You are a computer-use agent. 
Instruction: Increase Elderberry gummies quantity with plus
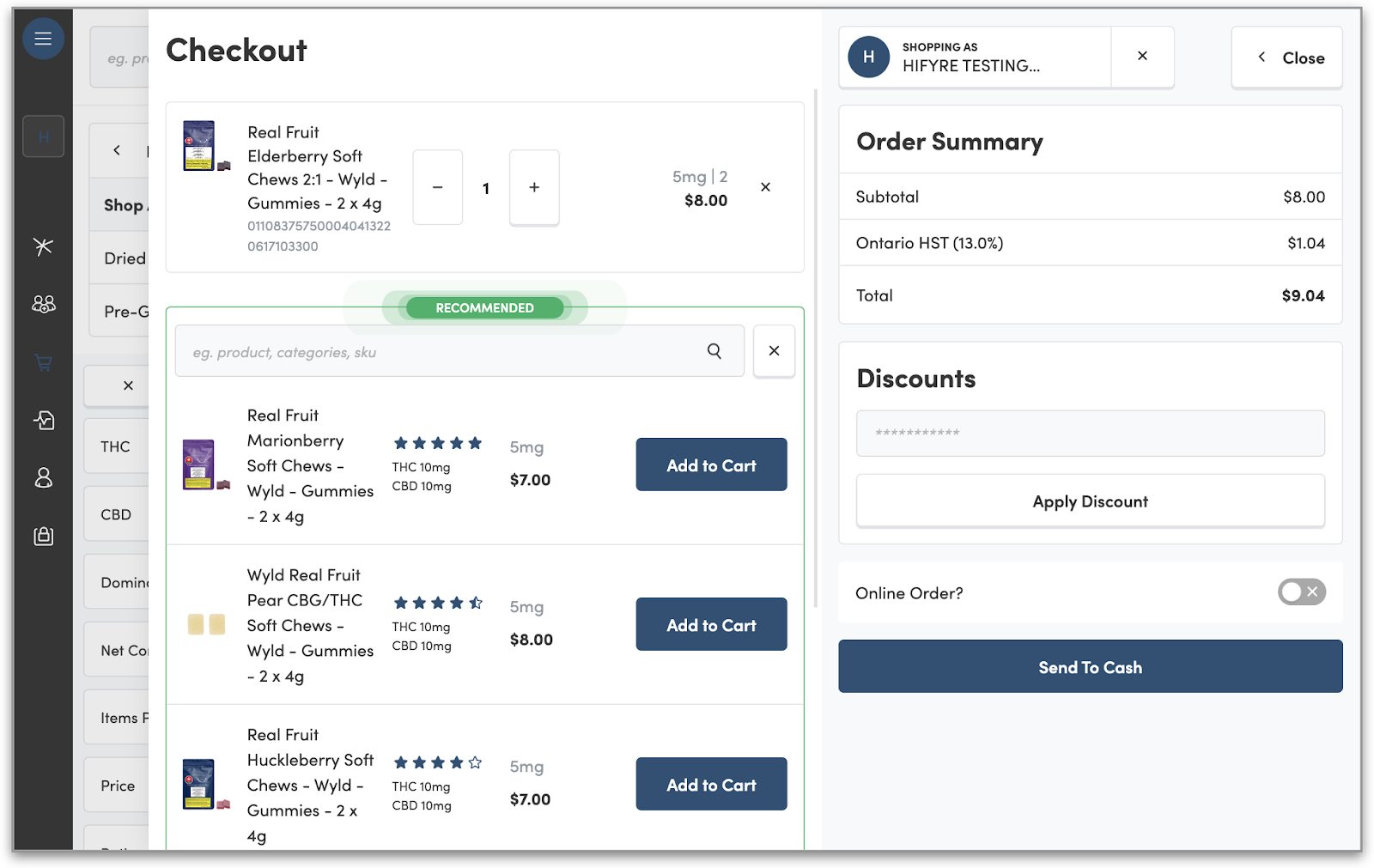pyautogui.click(x=534, y=187)
